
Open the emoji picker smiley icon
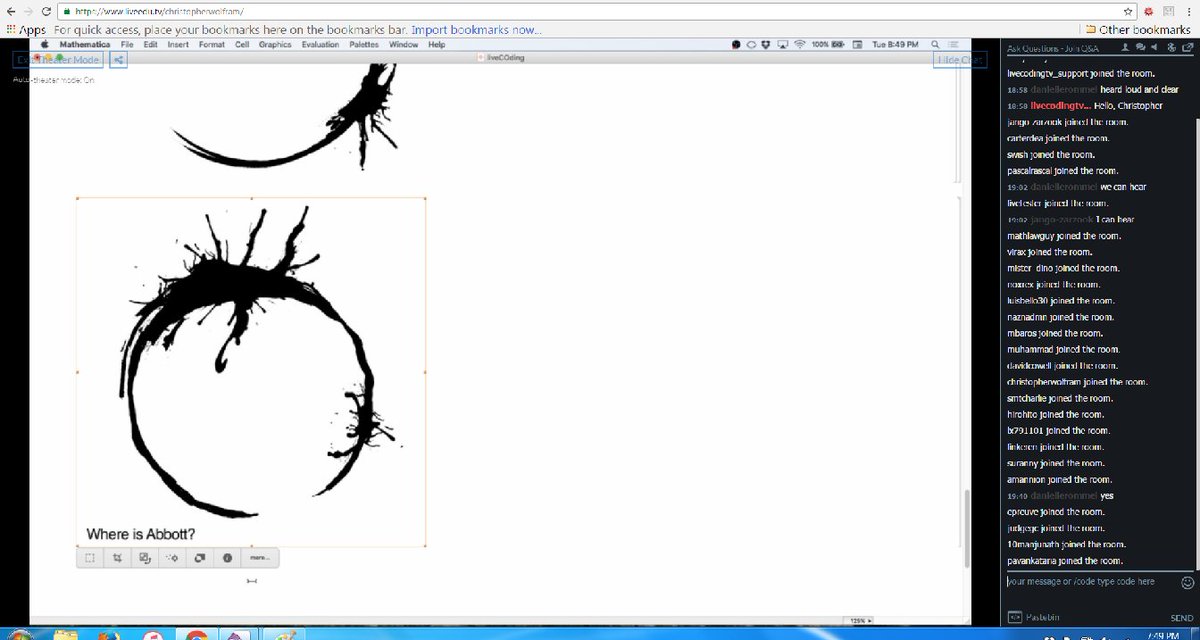pos(1188,581)
